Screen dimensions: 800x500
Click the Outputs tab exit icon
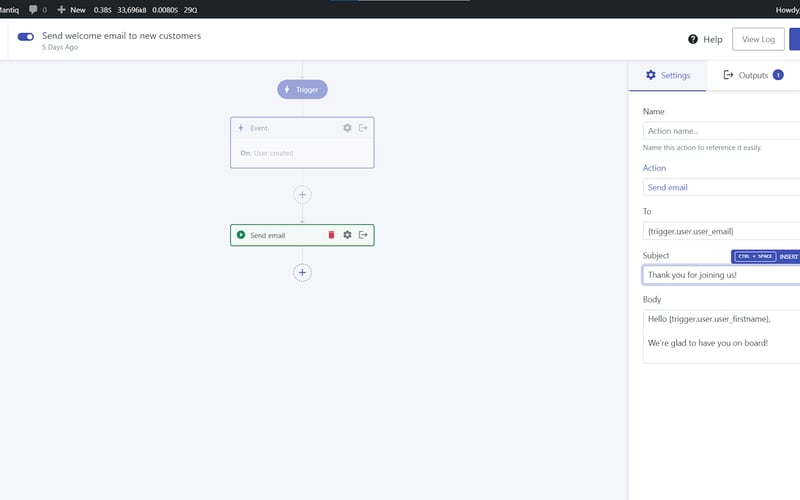pyautogui.click(x=728, y=75)
